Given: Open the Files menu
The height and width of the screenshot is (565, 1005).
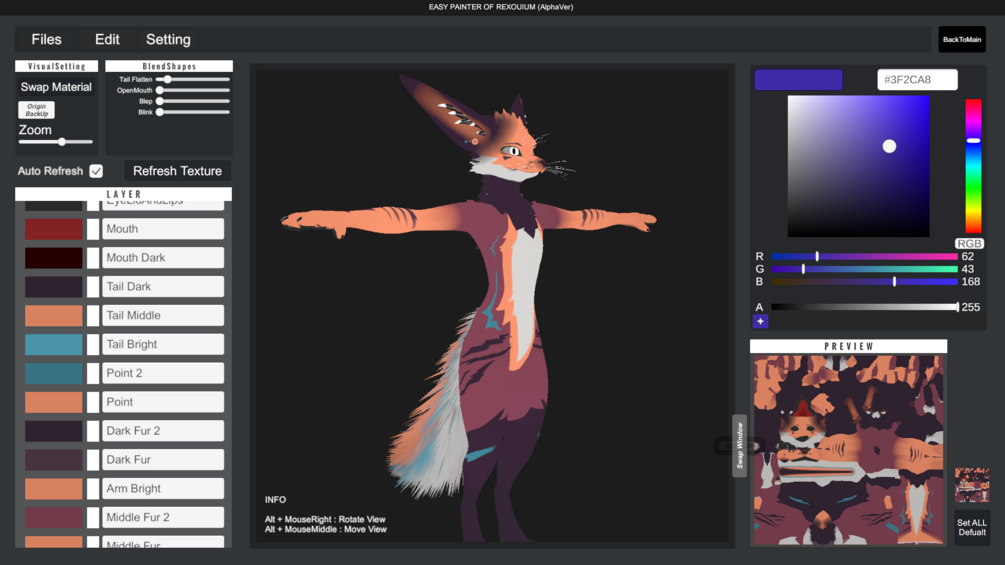Looking at the screenshot, I should pyautogui.click(x=46, y=40).
